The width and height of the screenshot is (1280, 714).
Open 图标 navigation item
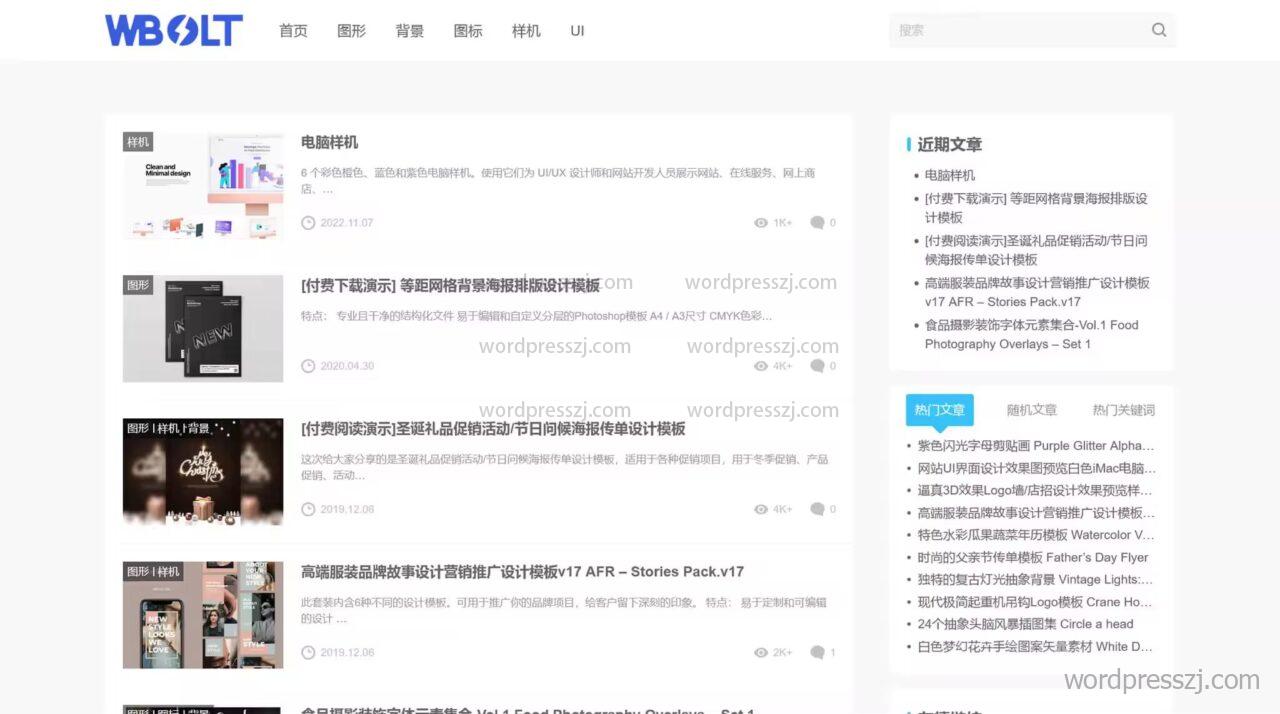(x=468, y=31)
